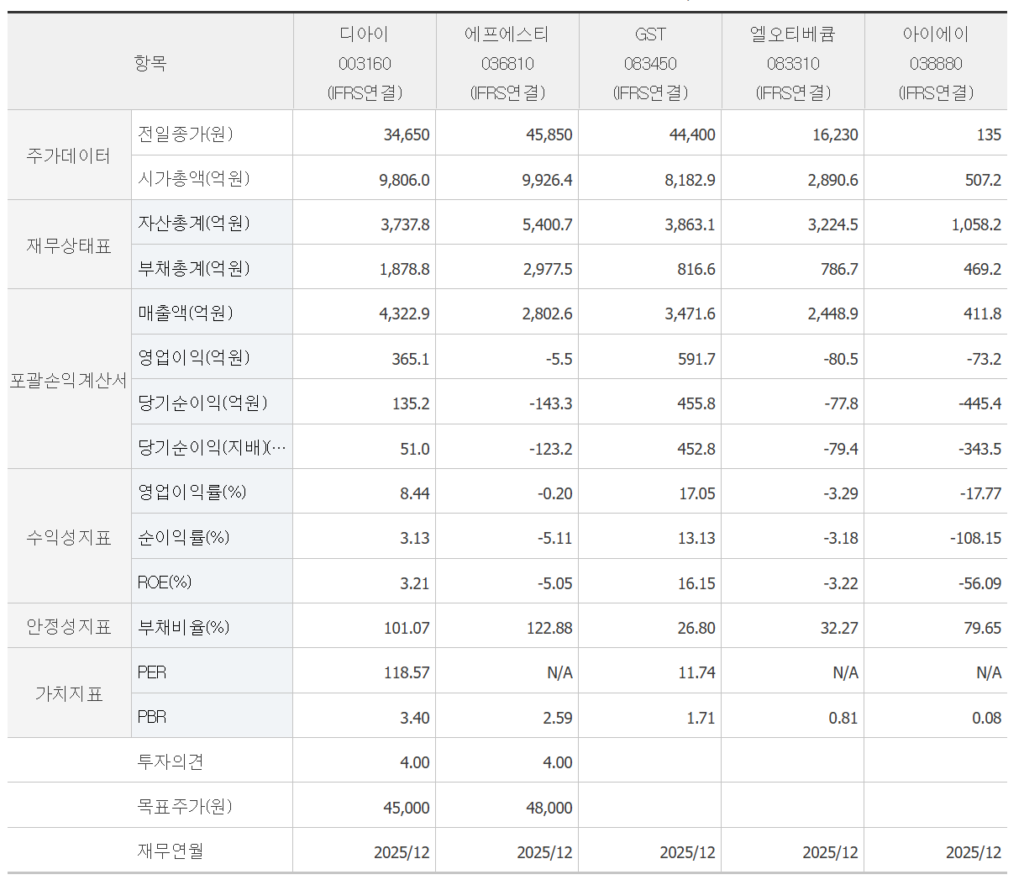This screenshot has width=1024, height=880.
Task: Click the 영업이익(억원) row label
Action: (194, 358)
